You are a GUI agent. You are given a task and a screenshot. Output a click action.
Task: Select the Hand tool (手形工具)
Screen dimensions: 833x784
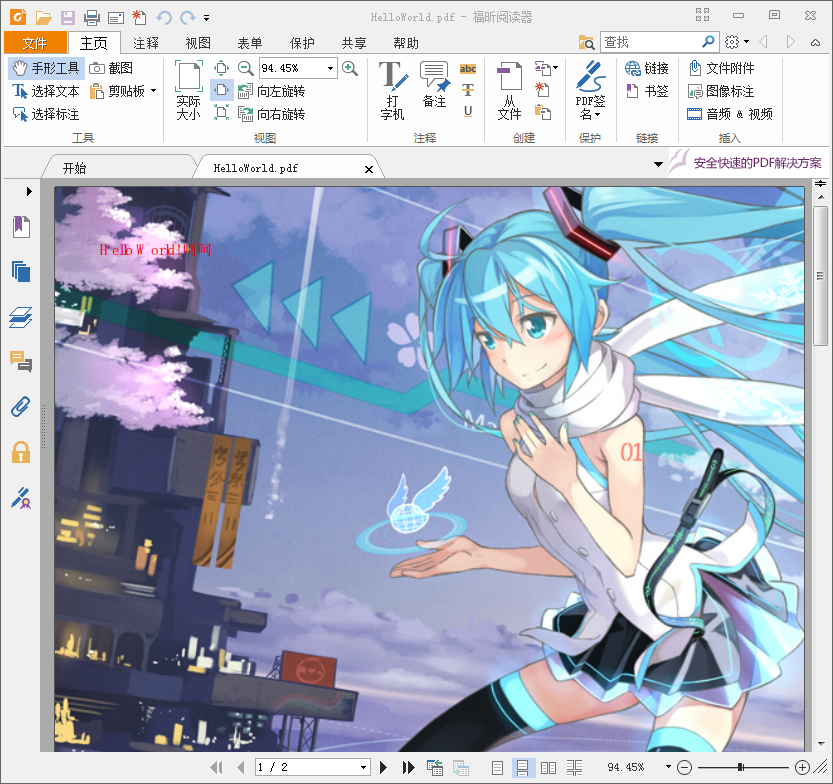pos(46,68)
